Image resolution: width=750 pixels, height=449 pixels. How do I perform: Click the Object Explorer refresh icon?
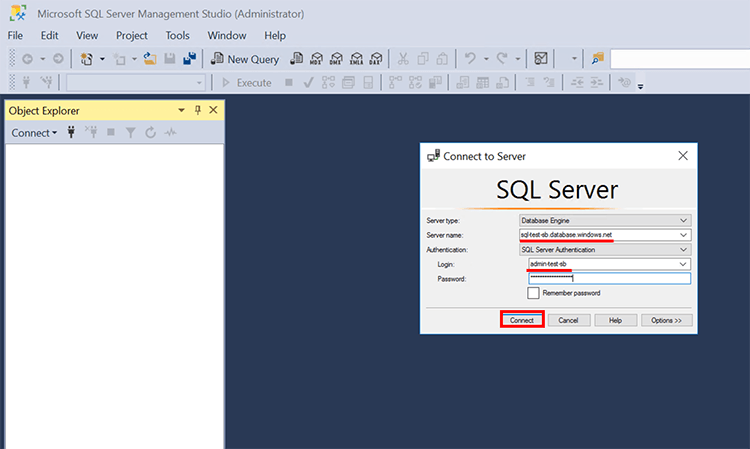pos(150,132)
